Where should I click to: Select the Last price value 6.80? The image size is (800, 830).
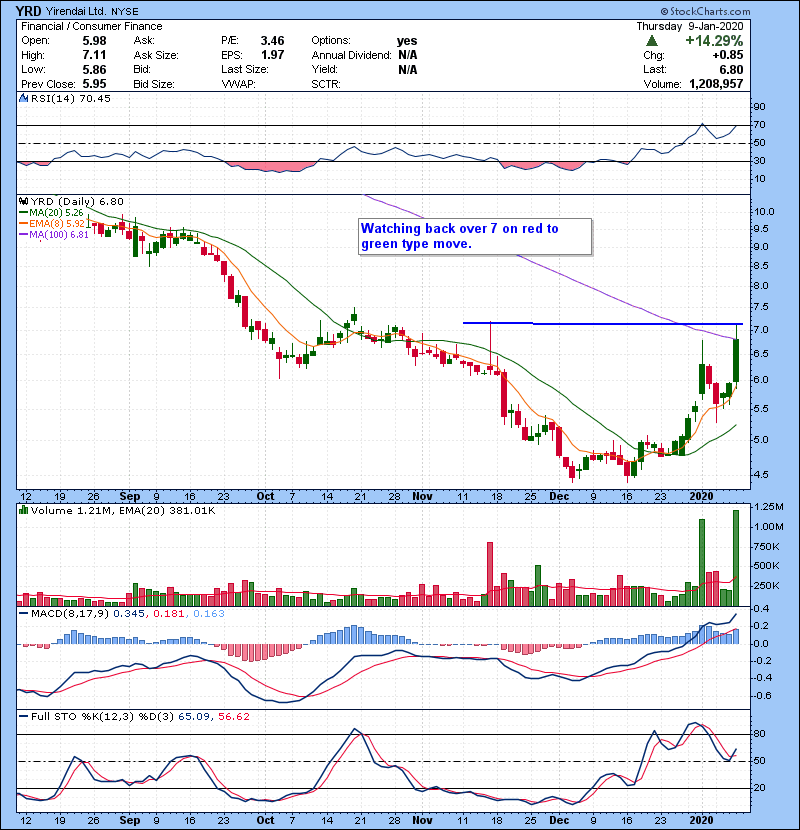point(731,69)
